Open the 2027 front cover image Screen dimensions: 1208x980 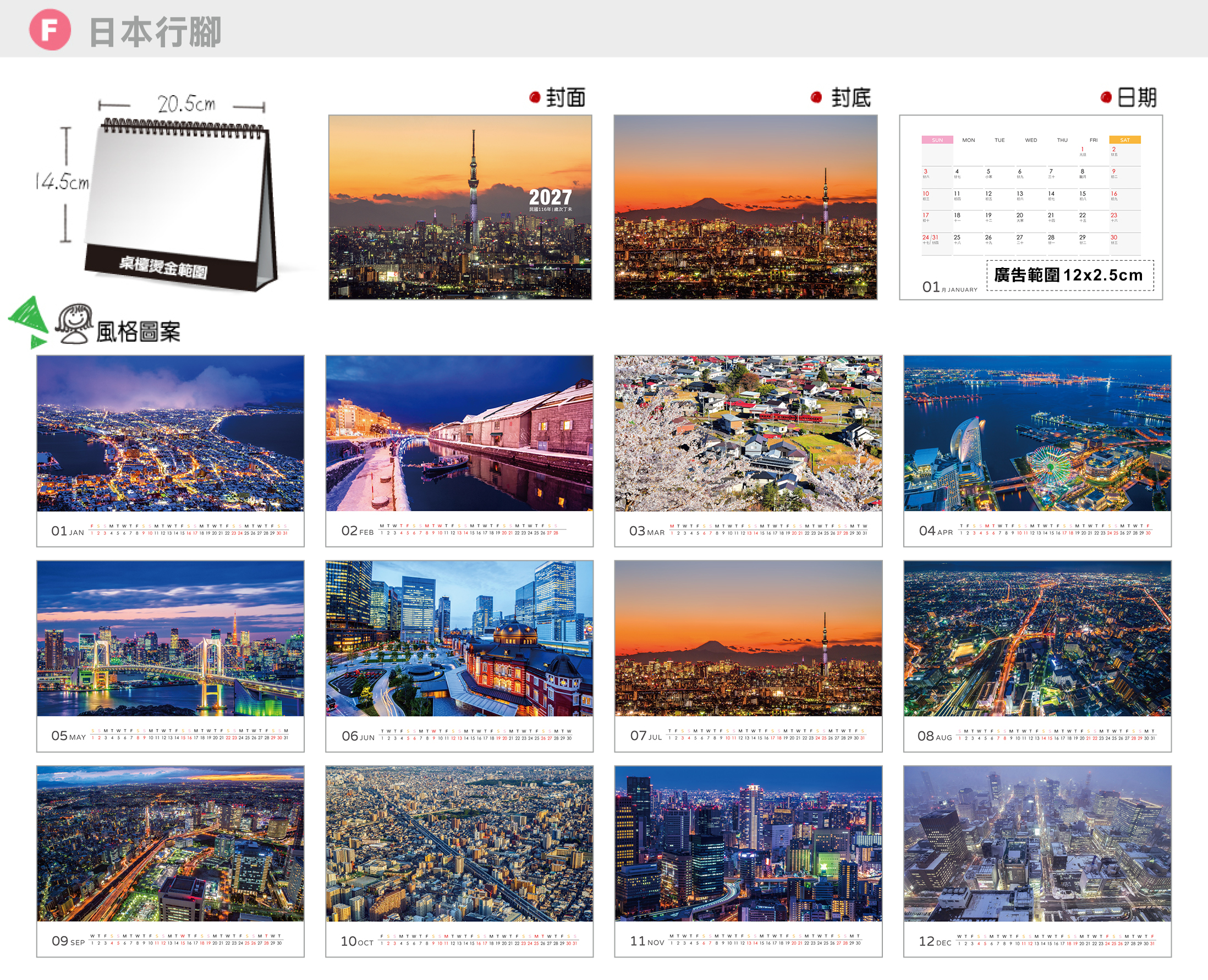[460, 207]
